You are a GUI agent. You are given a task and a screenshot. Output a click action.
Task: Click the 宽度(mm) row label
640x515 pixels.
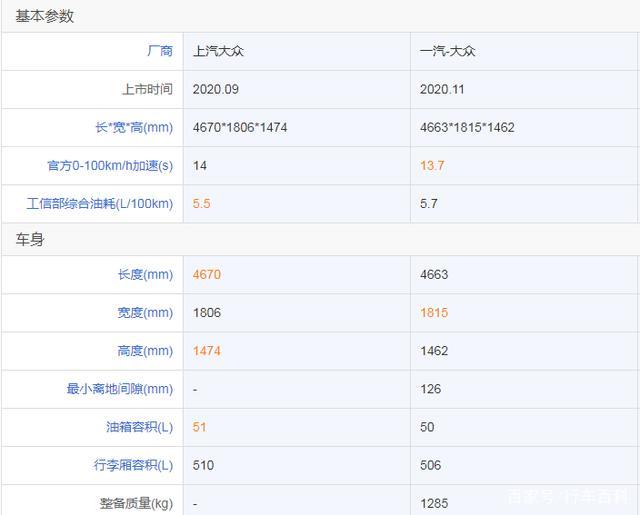(x=145, y=313)
